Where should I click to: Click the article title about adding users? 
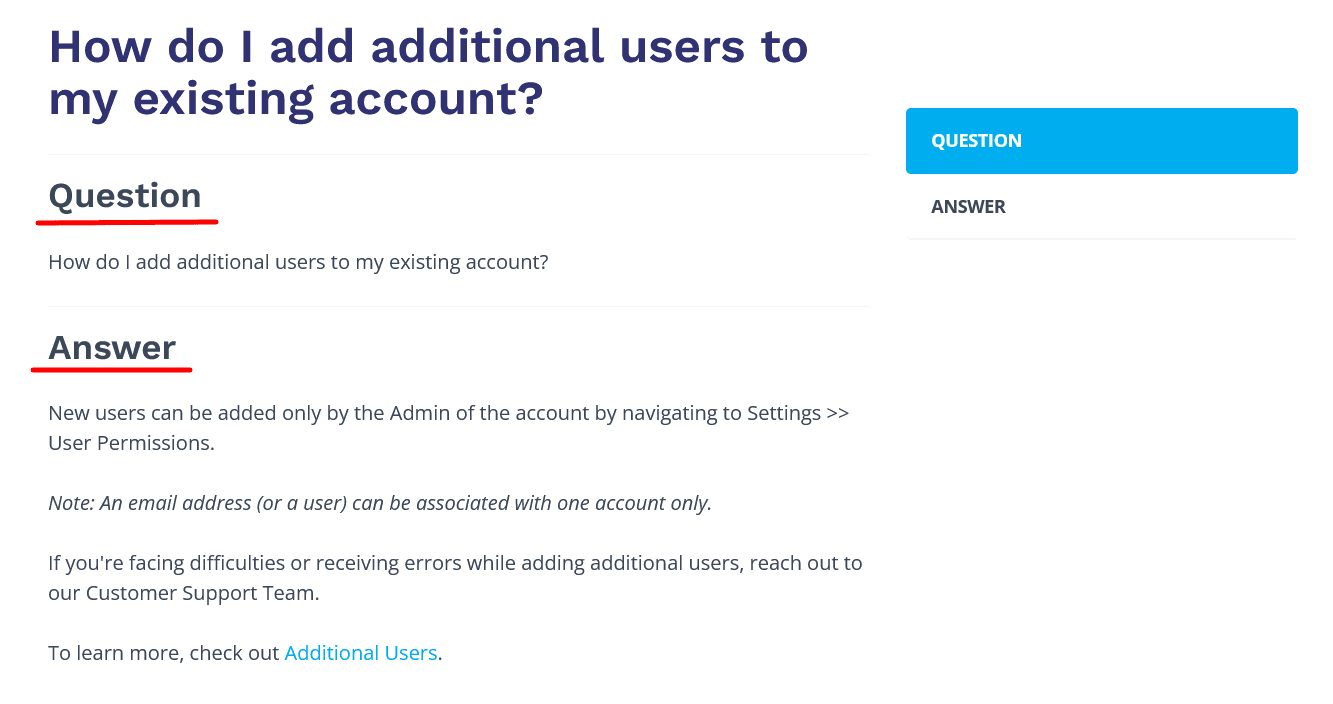(x=428, y=72)
